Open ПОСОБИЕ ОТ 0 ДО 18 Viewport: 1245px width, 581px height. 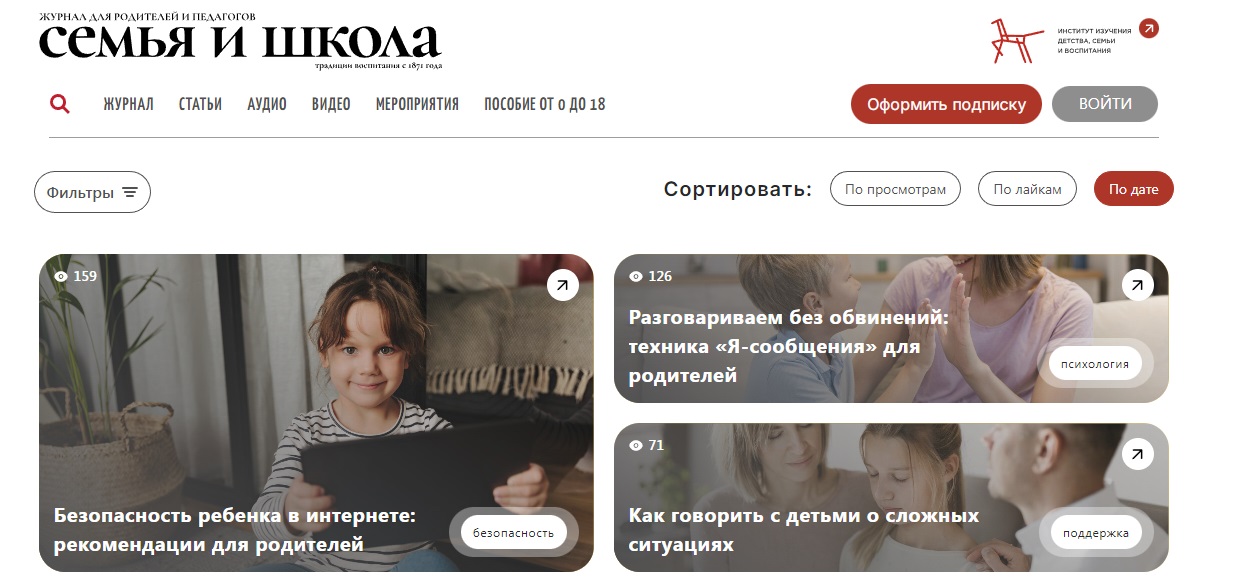[x=544, y=104]
